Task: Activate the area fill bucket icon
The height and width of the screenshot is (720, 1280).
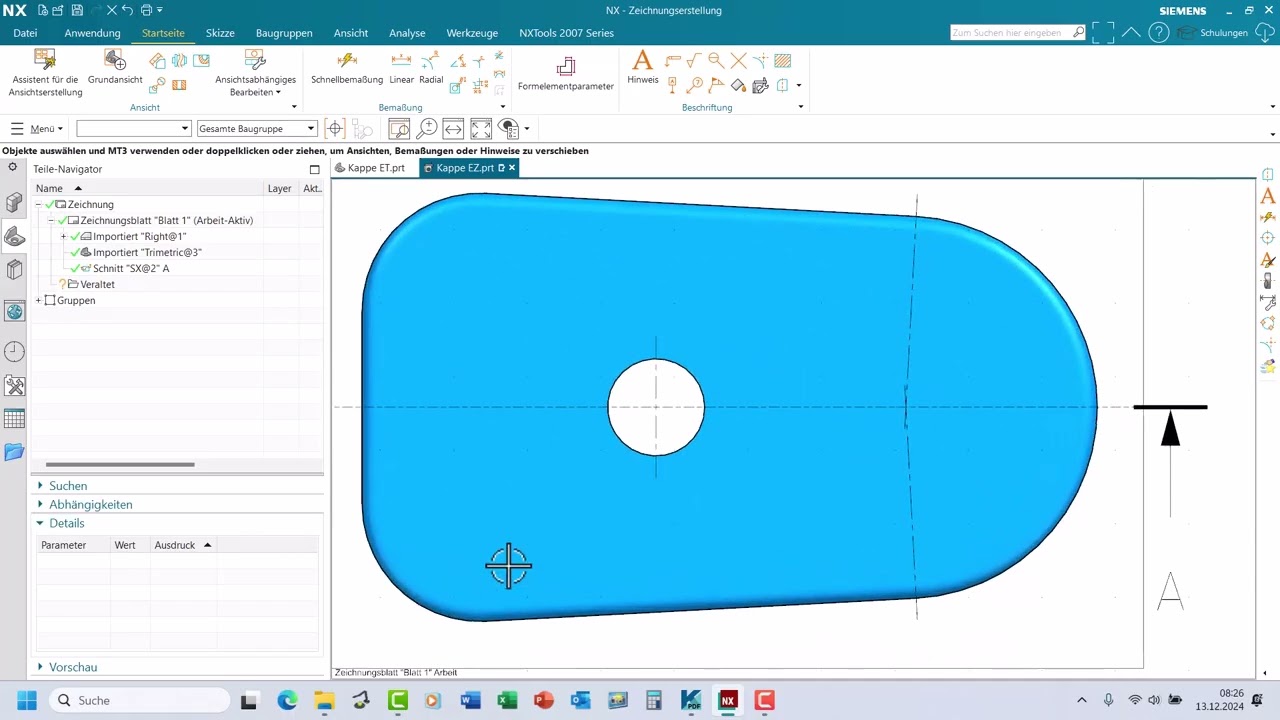Action: 738,85
